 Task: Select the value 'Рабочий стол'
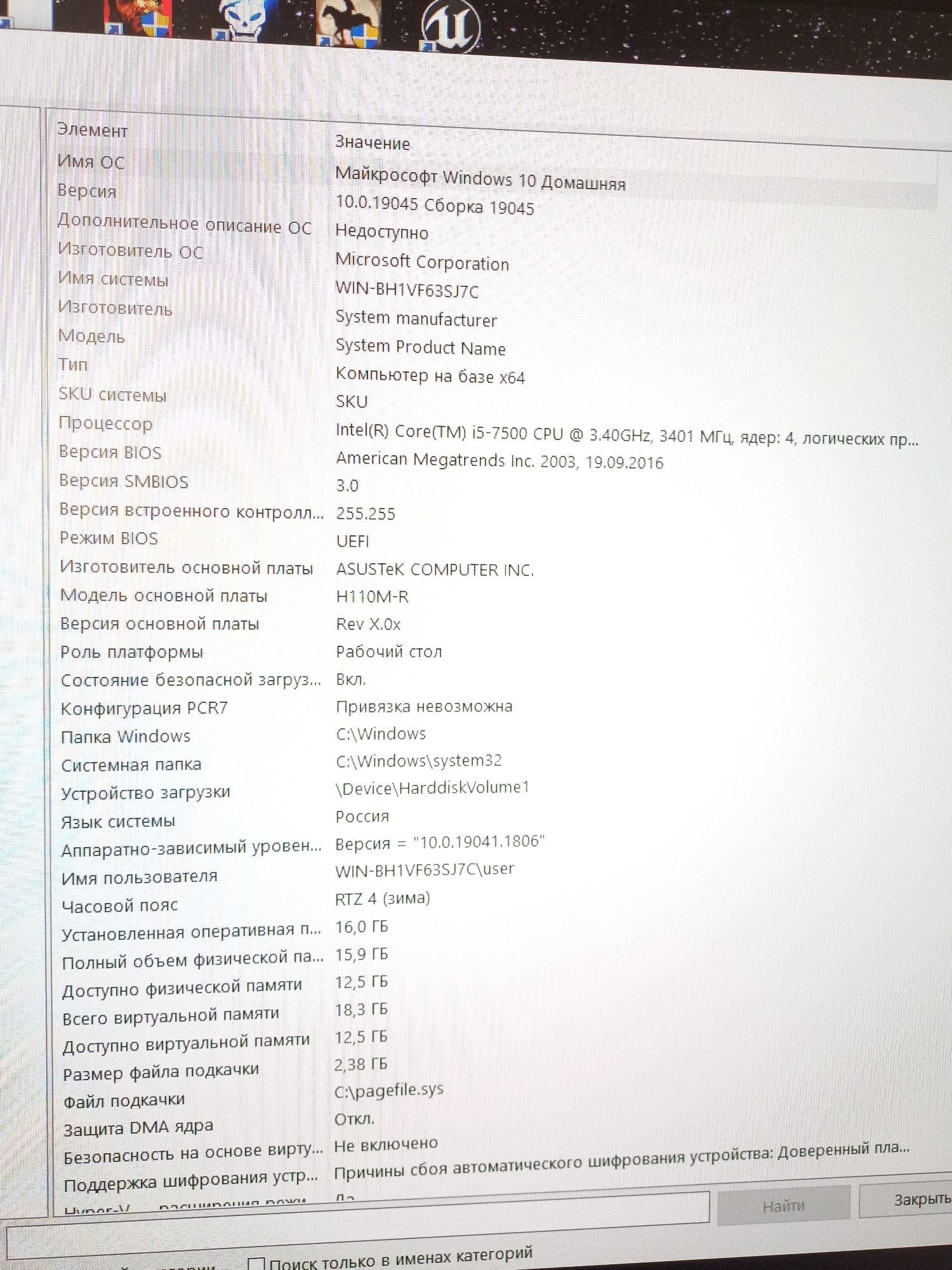pyautogui.click(x=389, y=652)
